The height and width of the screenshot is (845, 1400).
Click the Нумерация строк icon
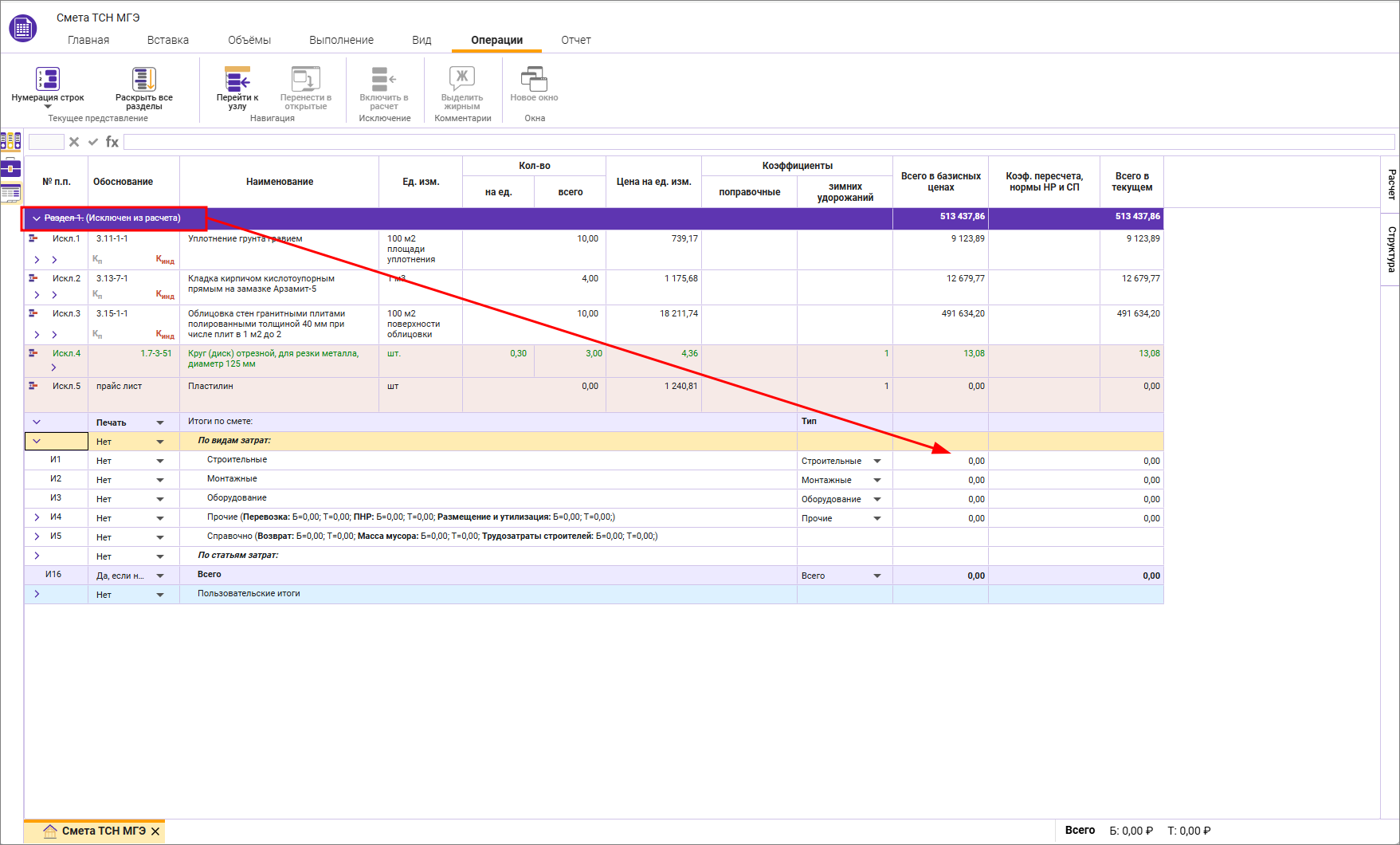pos(48,80)
